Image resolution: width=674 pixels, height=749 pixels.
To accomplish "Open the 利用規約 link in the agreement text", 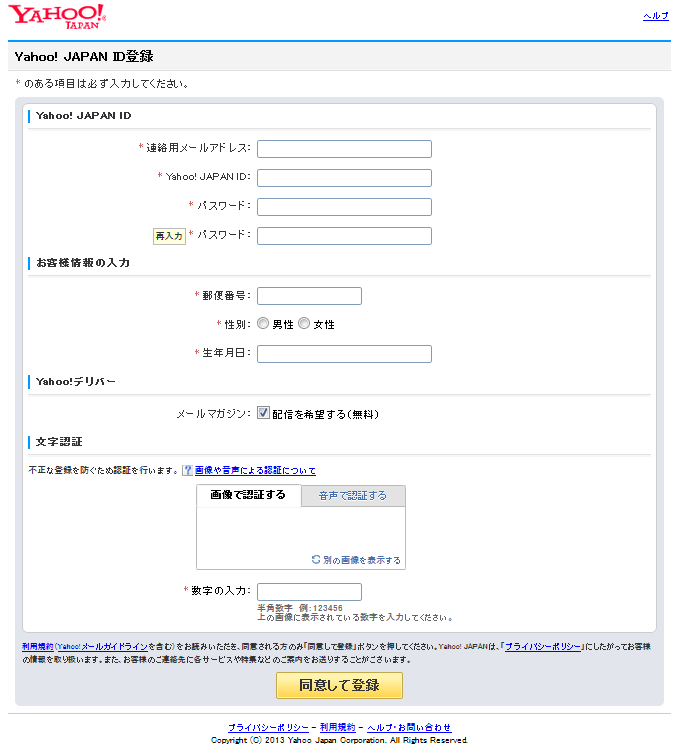I will (x=38, y=646).
